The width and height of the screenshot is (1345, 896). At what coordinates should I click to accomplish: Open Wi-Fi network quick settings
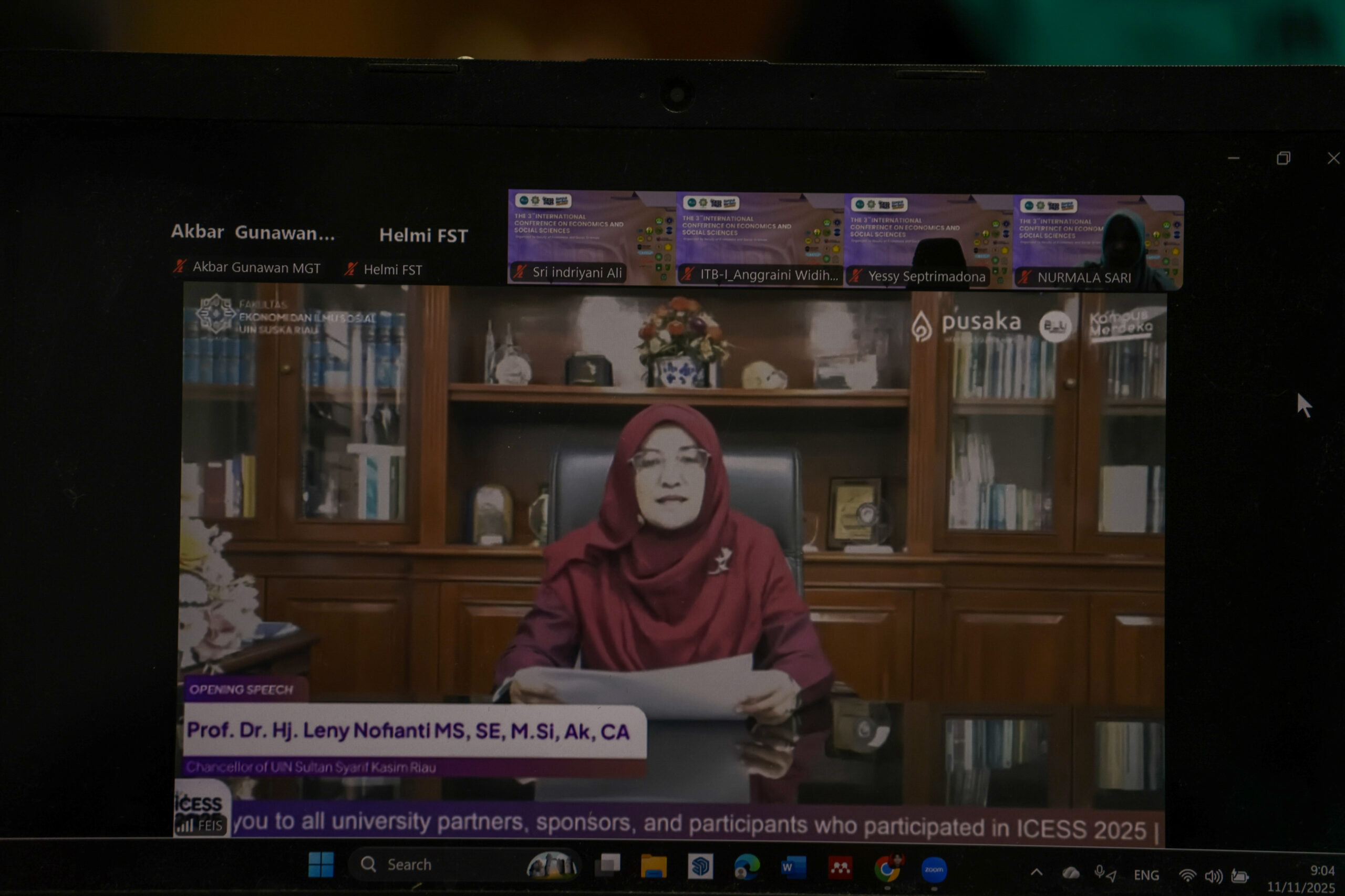click(x=1187, y=876)
